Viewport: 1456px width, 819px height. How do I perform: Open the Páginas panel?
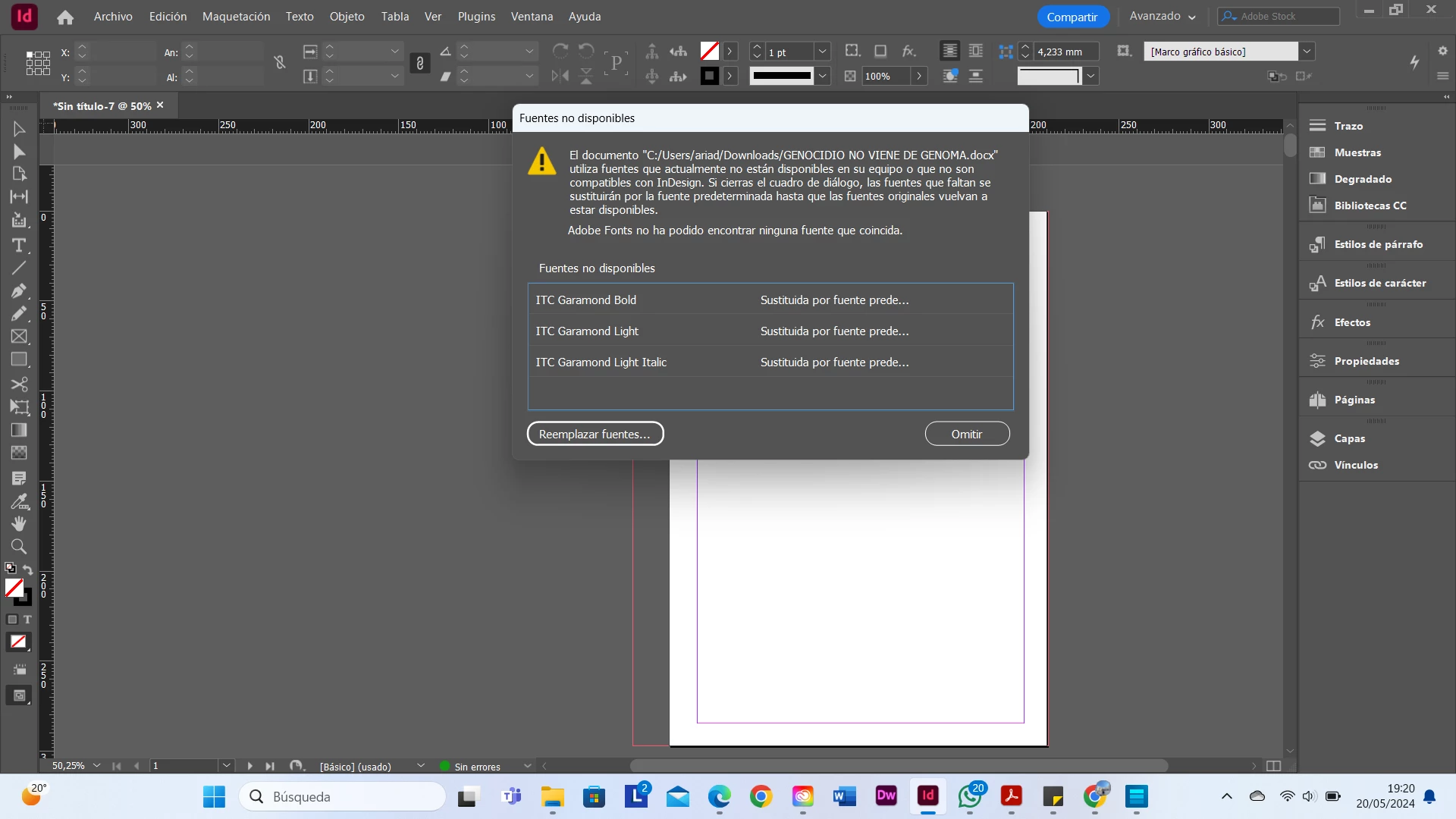(x=1354, y=400)
